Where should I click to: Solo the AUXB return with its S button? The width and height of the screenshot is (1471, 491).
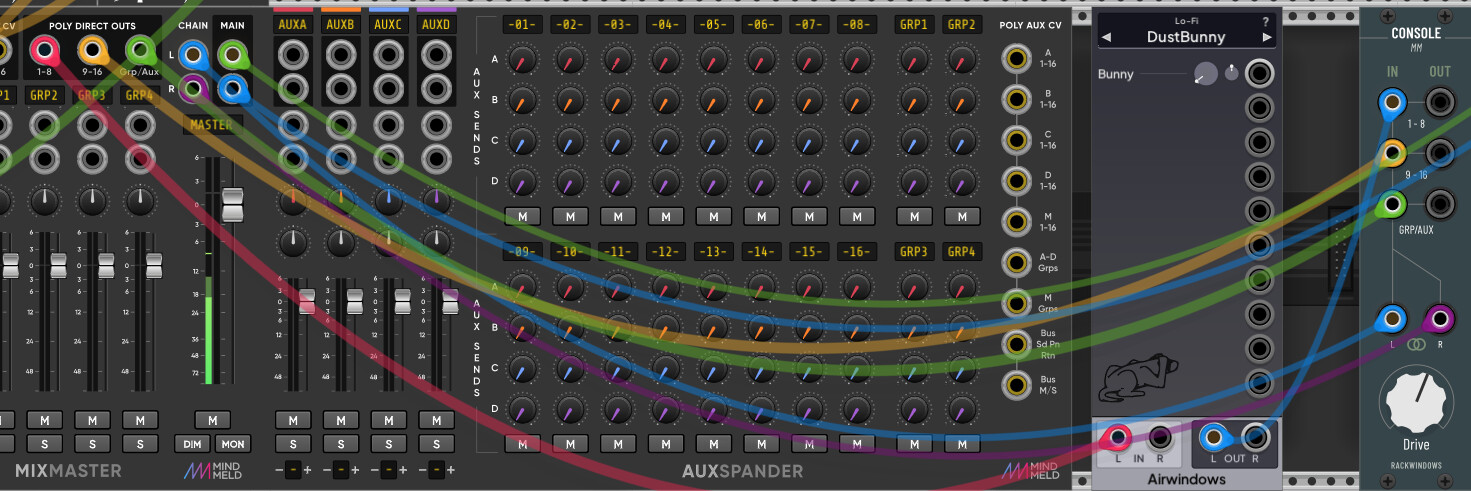[341, 444]
